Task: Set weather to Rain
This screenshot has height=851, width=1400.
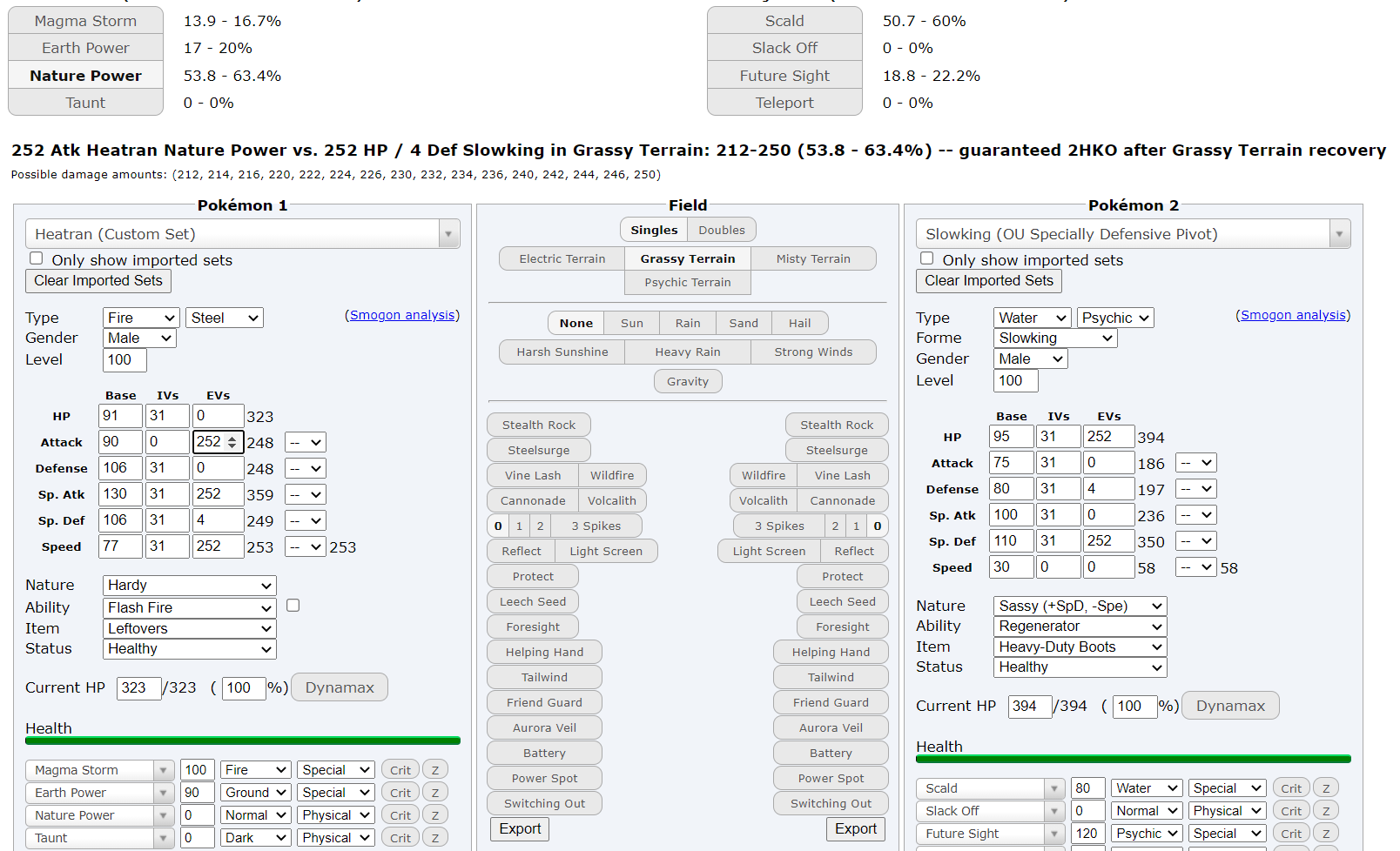Action: [x=688, y=323]
